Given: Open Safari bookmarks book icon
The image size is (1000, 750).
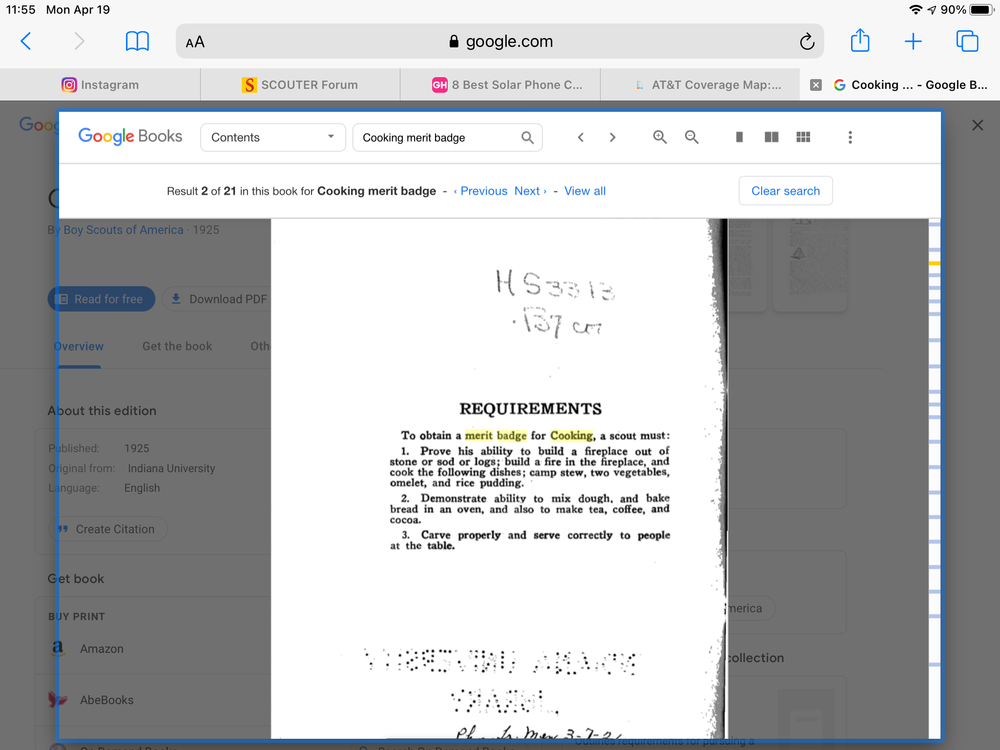Looking at the screenshot, I should 137,41.
